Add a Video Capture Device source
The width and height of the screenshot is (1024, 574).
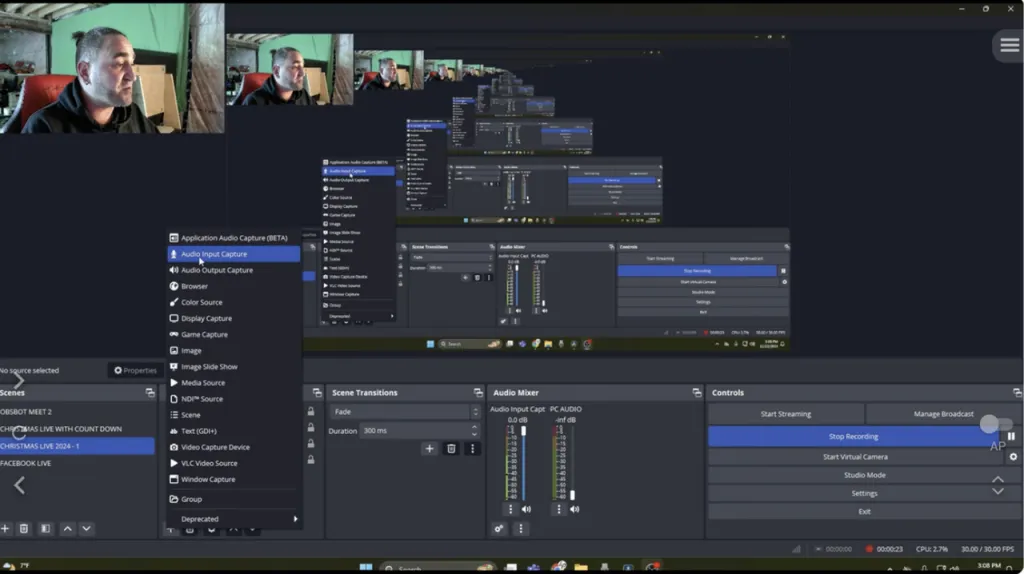click(x=233, y=447)
